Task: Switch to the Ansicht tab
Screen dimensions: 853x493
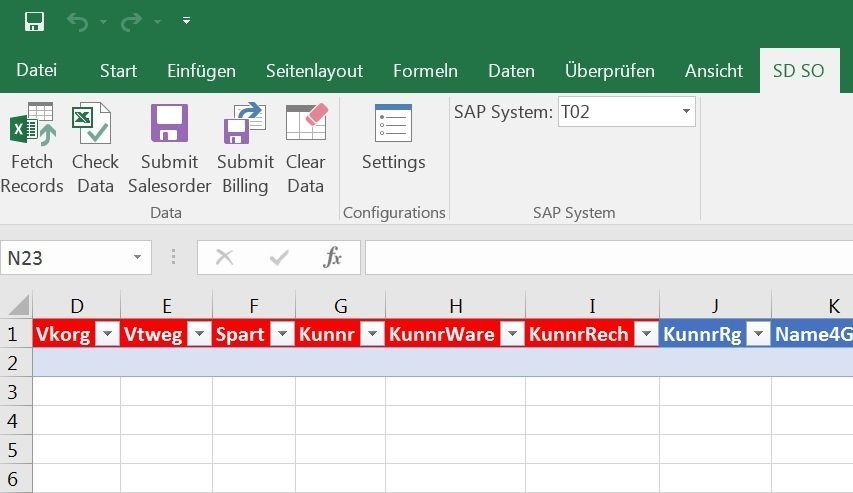Action: tap(714, 71)
